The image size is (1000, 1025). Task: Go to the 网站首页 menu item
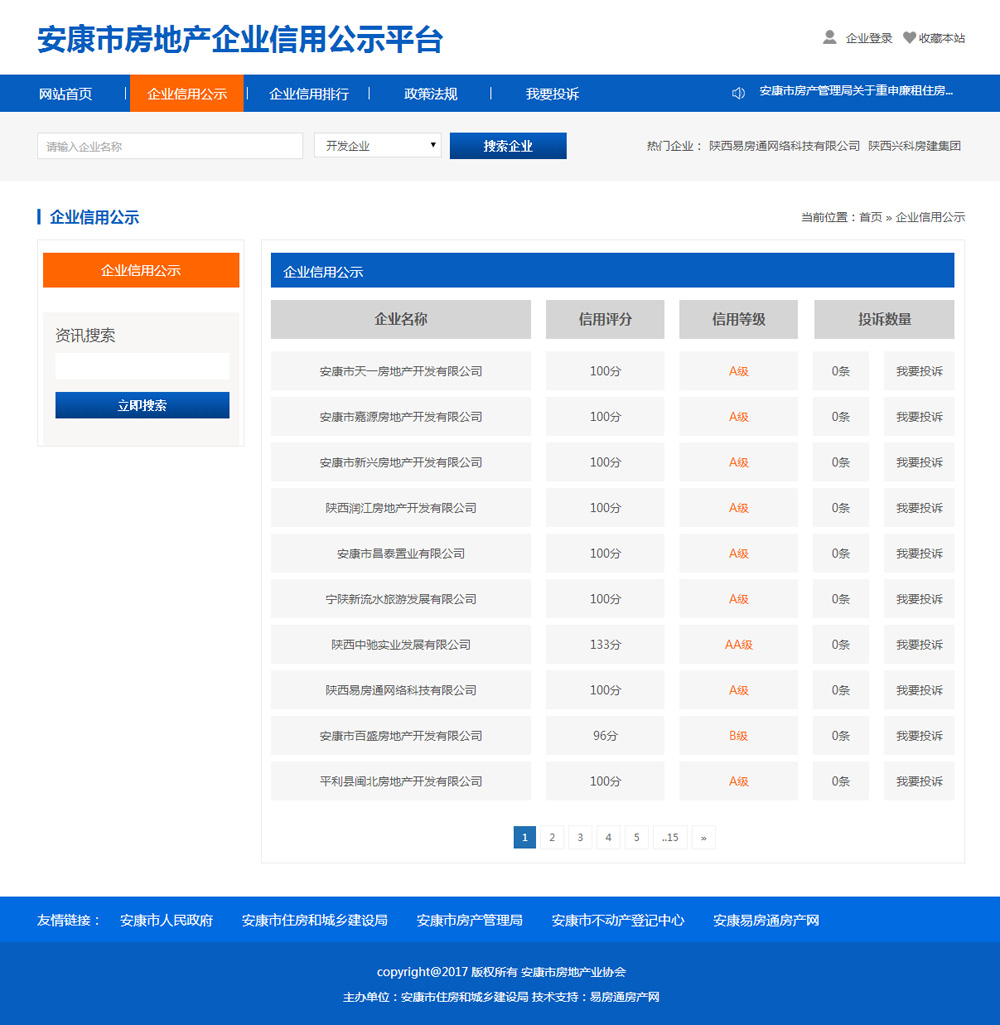(x=65, y=94)
